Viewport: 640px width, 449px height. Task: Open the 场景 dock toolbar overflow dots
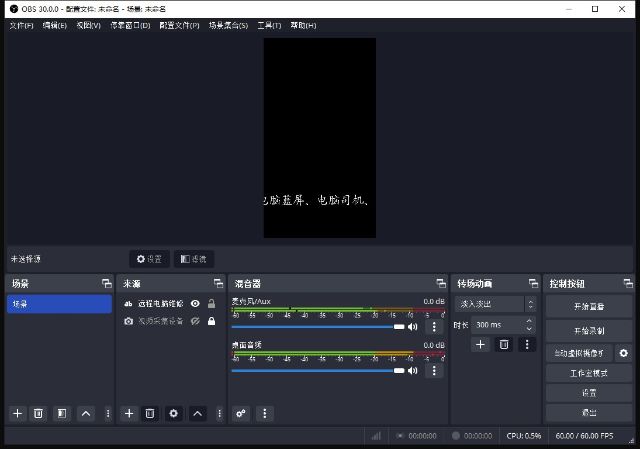[x=108, y=413]
